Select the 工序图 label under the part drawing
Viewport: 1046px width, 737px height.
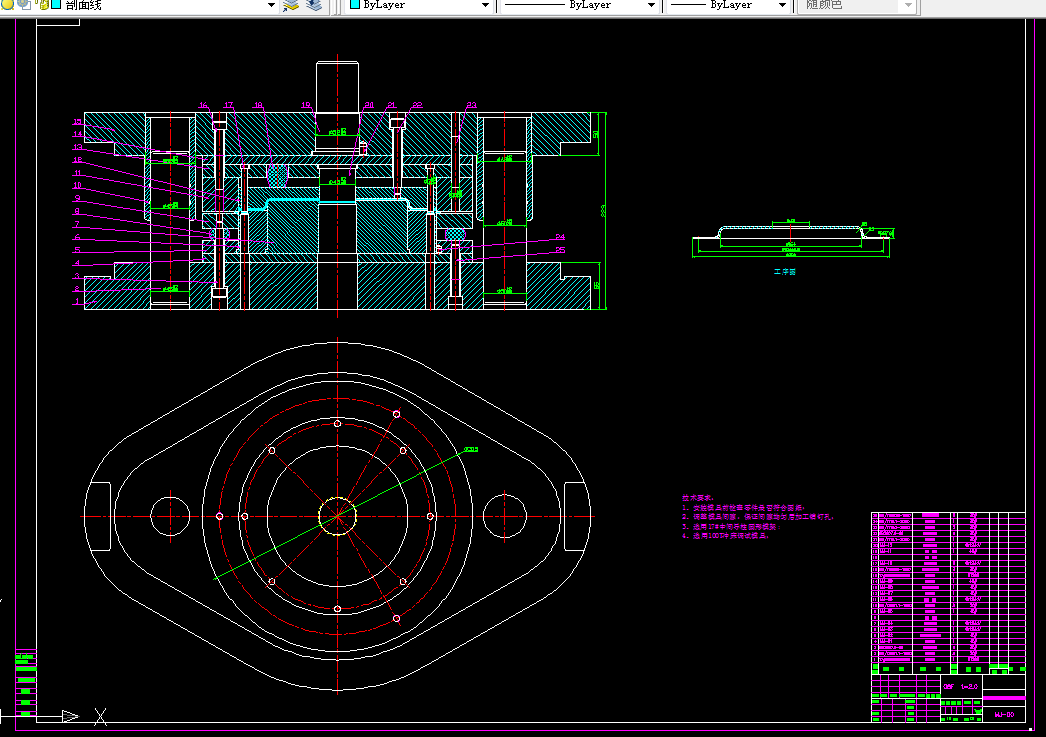[x=784, y=271]
